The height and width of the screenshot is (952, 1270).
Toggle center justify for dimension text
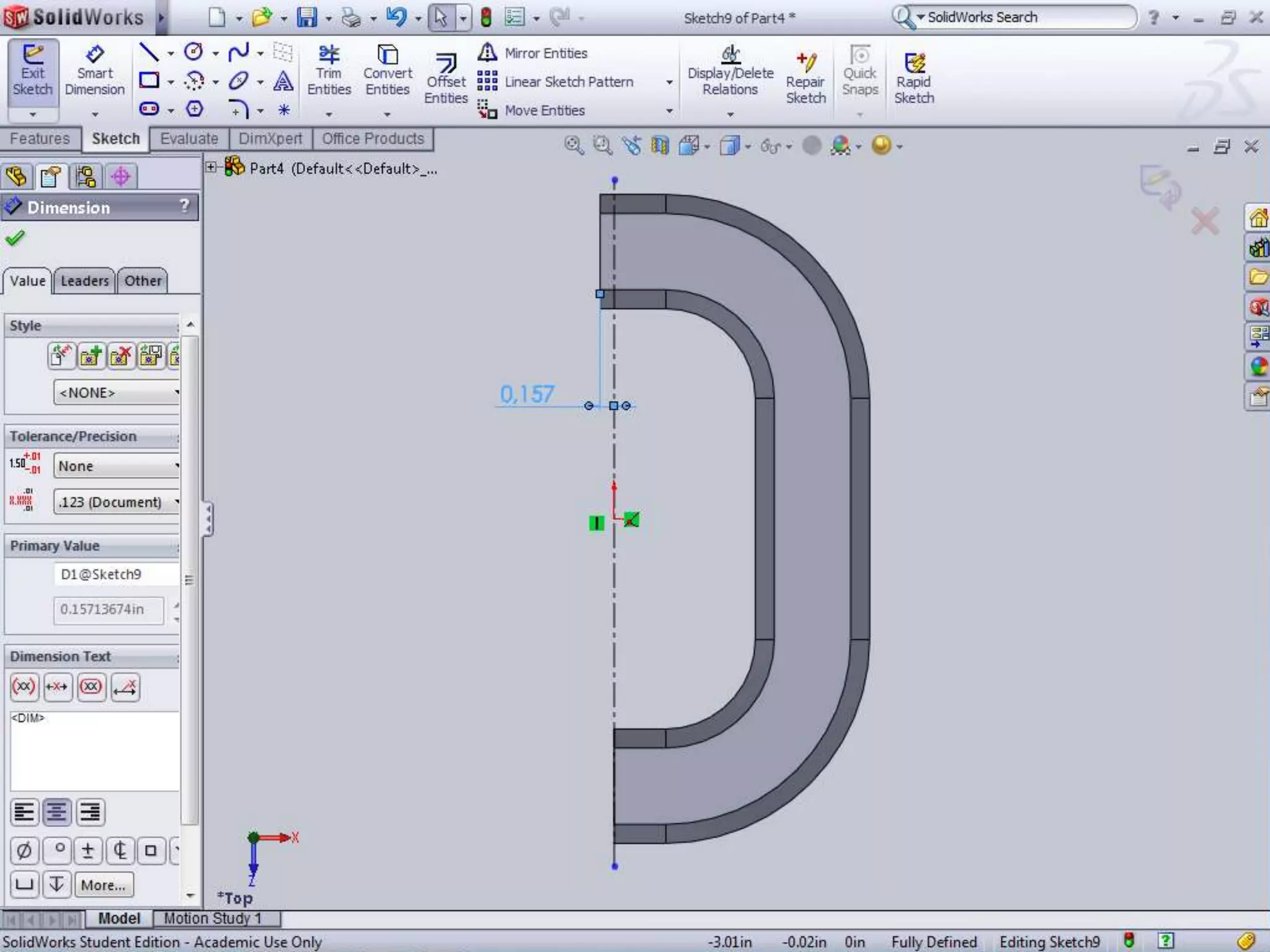pos(57,812)
